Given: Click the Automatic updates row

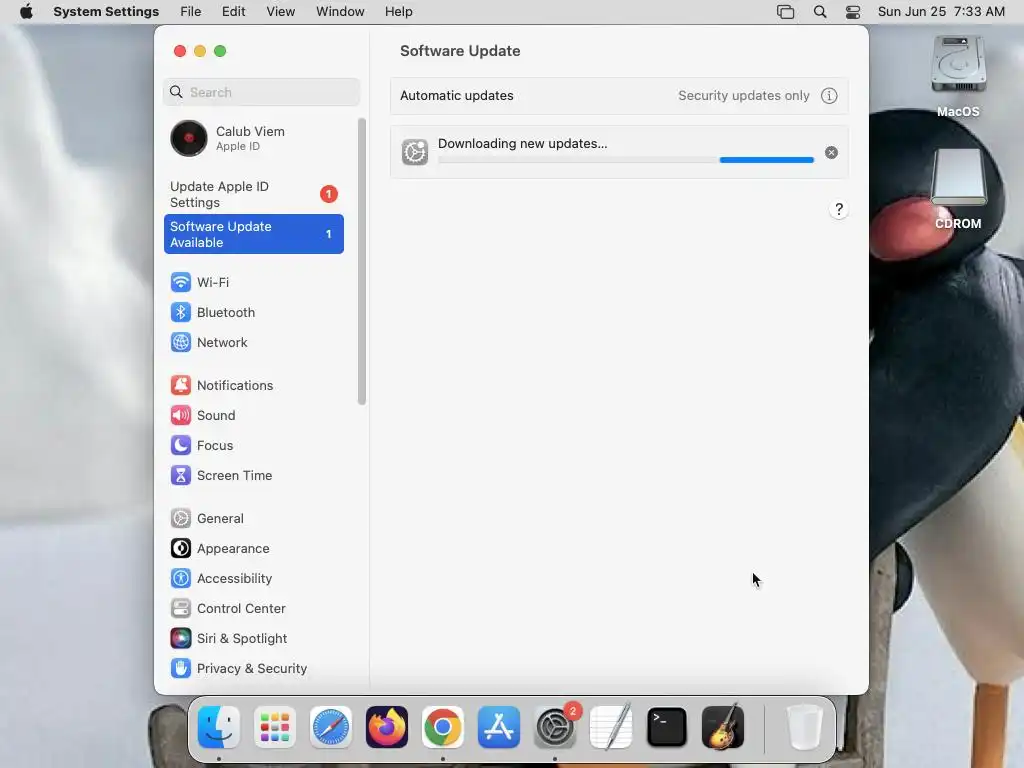Looking at the screenshot, I should click(x=619, y=96).
